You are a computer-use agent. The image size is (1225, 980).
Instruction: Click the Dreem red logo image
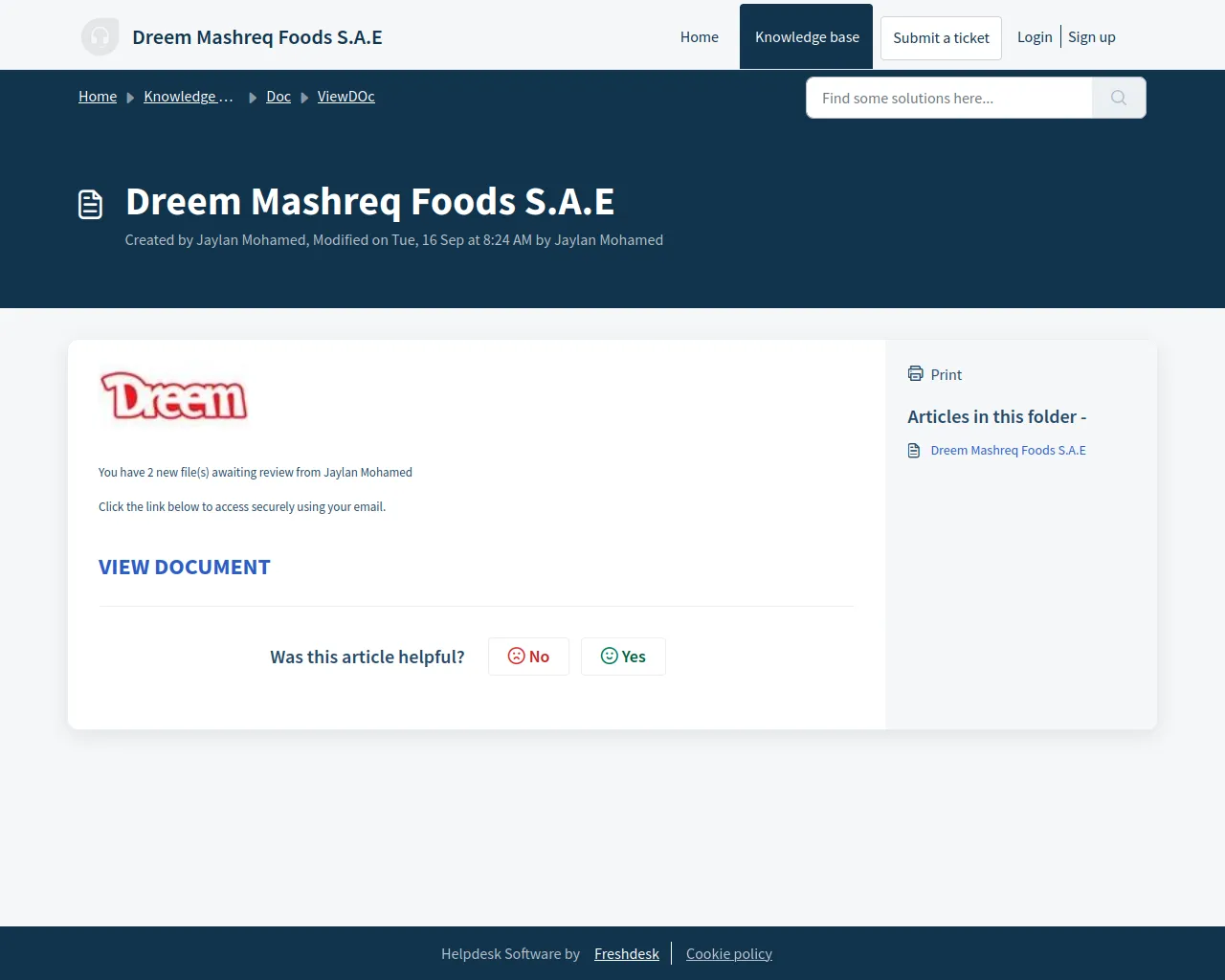[x=174, y=396]
